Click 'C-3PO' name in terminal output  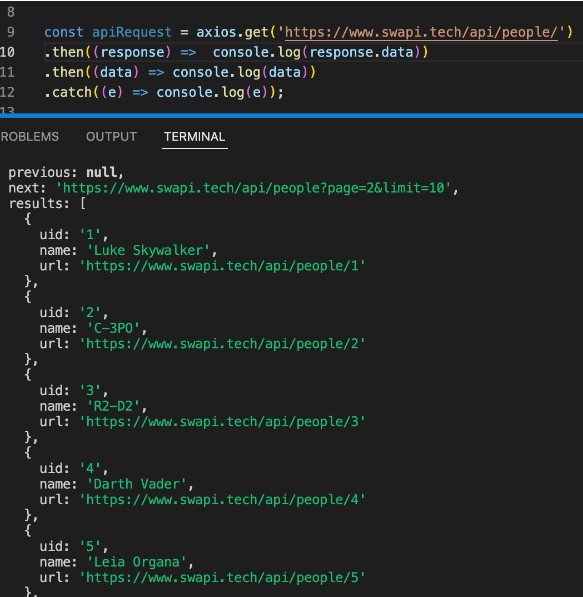[113, 328]
